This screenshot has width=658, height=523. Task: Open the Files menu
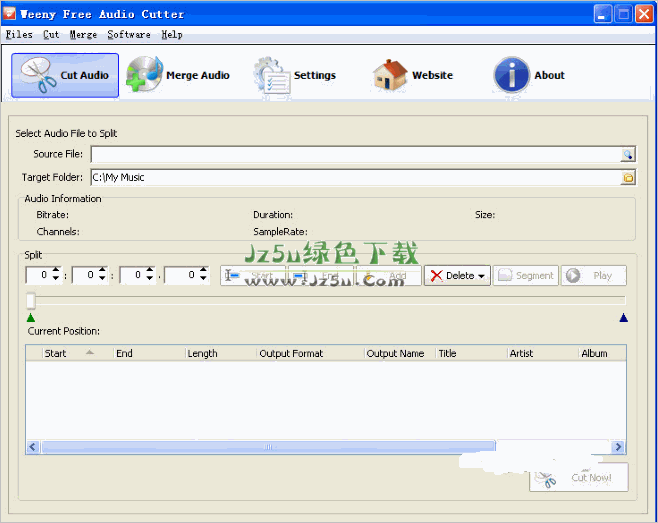[19, 34]
